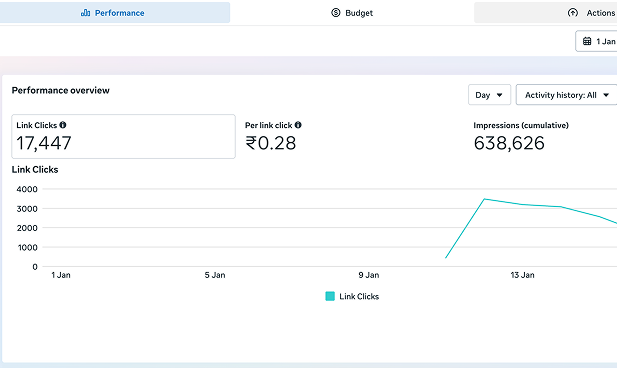
Task: Click the Budget dollar coin icon
Action: coord(336,13)
